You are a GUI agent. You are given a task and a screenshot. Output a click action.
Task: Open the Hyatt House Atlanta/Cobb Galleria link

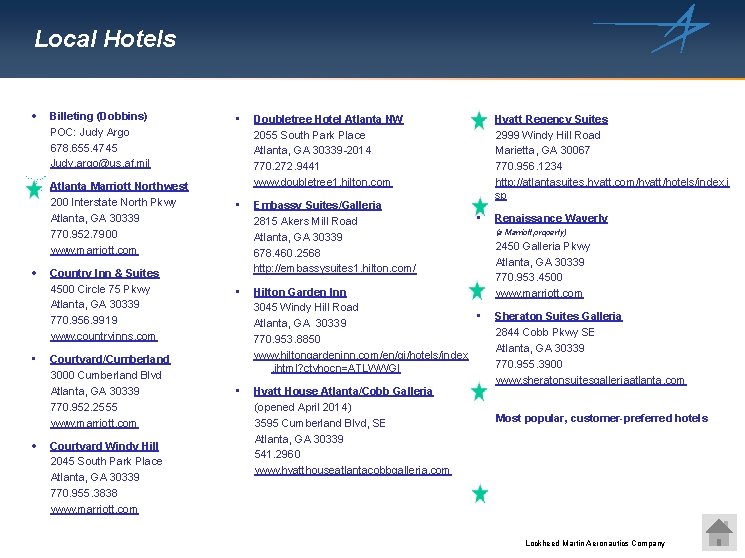(343, 391)
